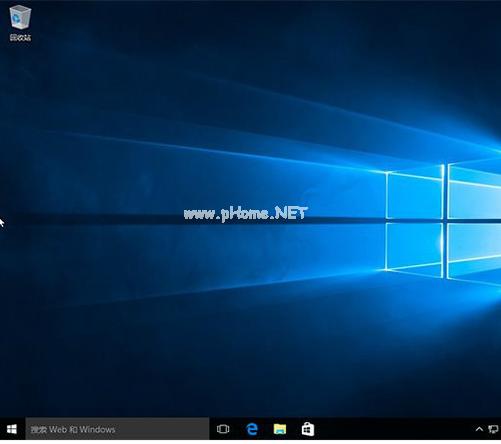This screenshot has width=501, height=444.
Task: Select the Recycle Bin desktop icon
Action: pyautogui.click(x=20, y=23)
